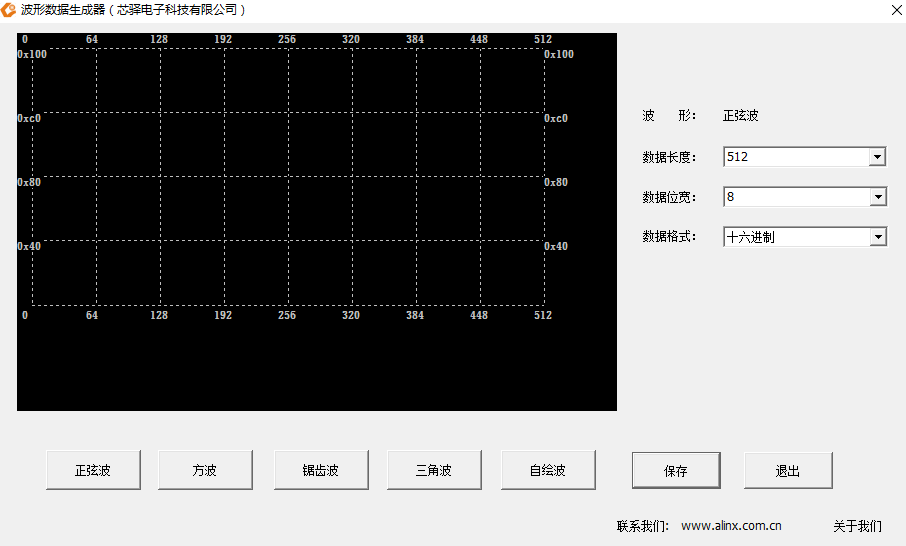Click the 256 marker on top axis
This screenshot has height=546, width=906.
(x=287, y=39)
